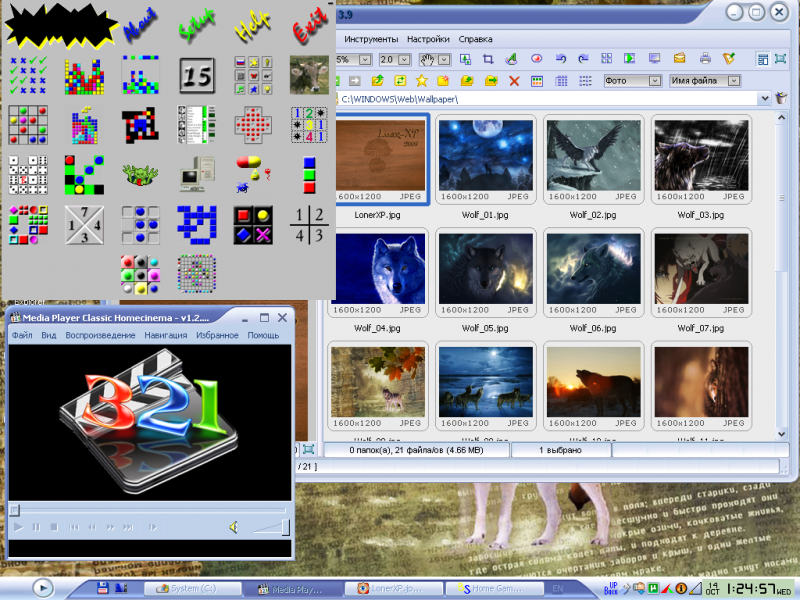
Task: Open the Настройки menu in image viewer
Action: tap(428, 39)
